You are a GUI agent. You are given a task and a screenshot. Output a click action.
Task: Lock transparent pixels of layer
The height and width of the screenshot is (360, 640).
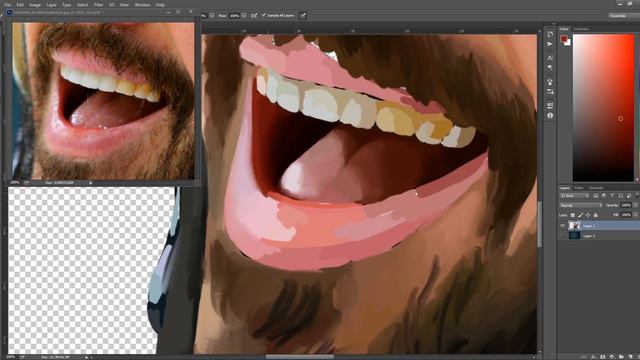click(573, 215)
